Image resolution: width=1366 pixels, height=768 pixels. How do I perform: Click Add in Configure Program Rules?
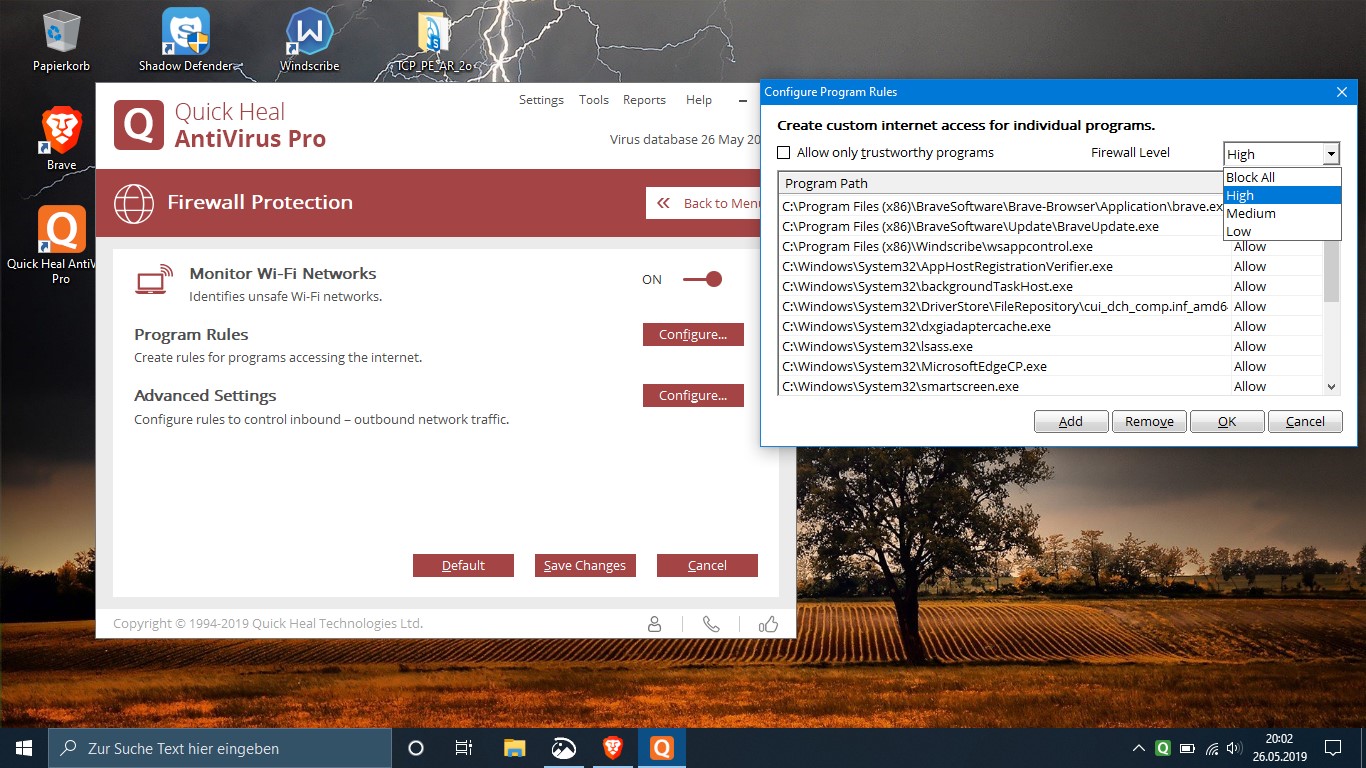[x=1071, y=421]
